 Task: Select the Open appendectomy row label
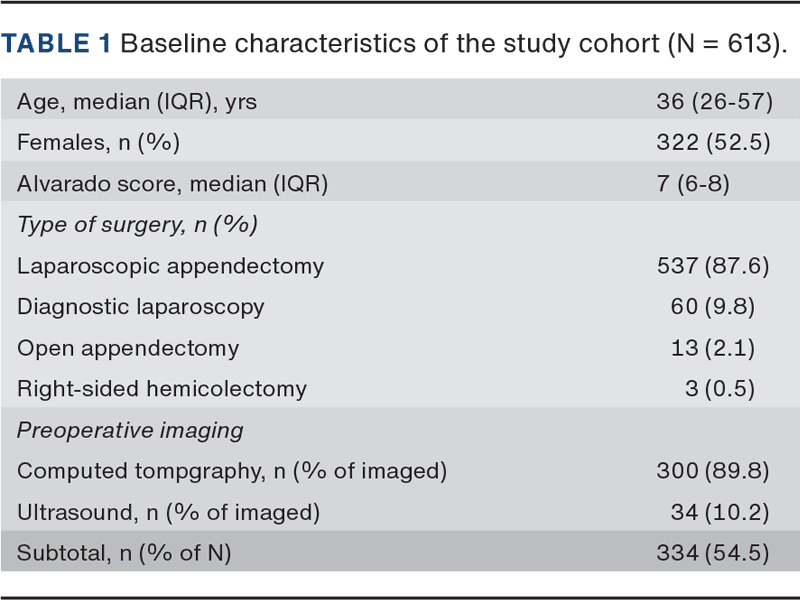[128, 348]
